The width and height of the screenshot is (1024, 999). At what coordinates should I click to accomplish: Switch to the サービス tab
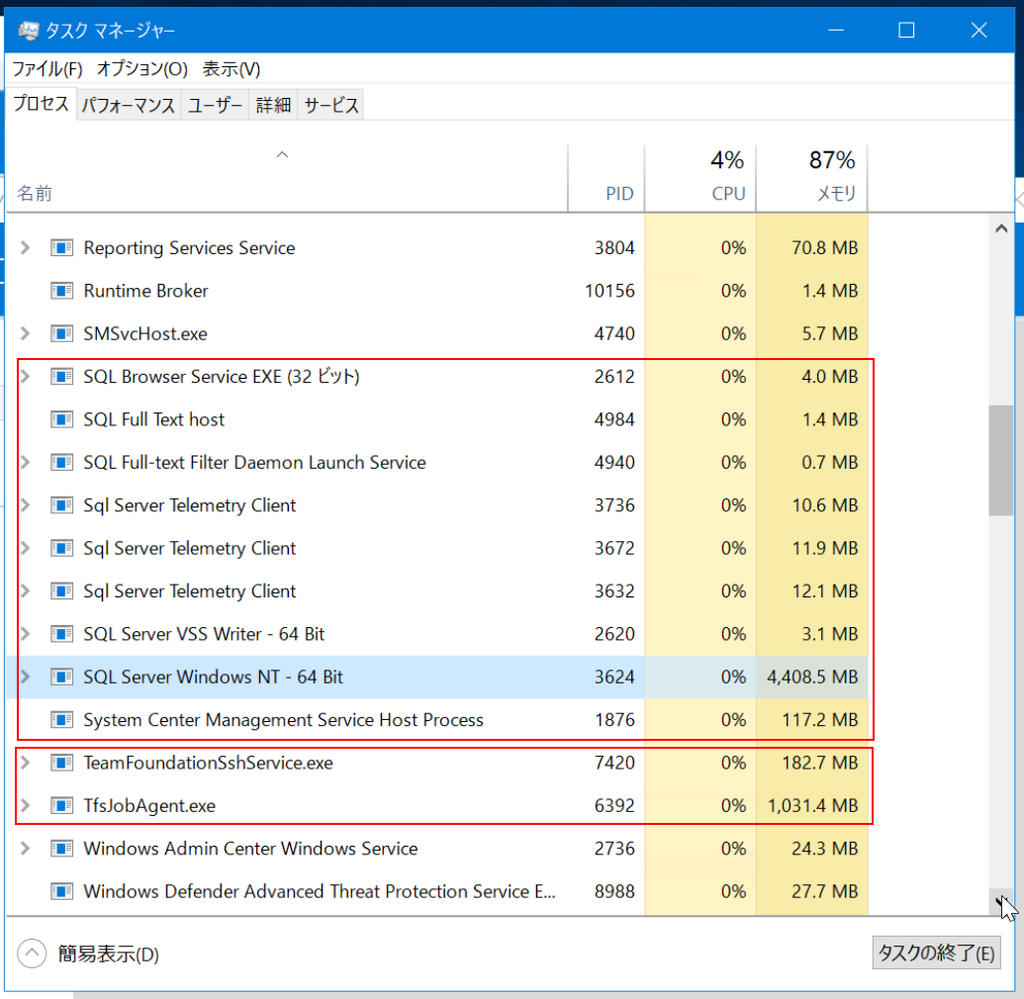[x=331, y=105]
